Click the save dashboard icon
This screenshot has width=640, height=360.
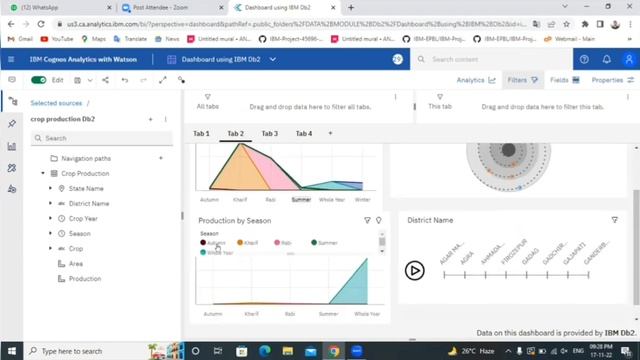(x=77, y=80)
